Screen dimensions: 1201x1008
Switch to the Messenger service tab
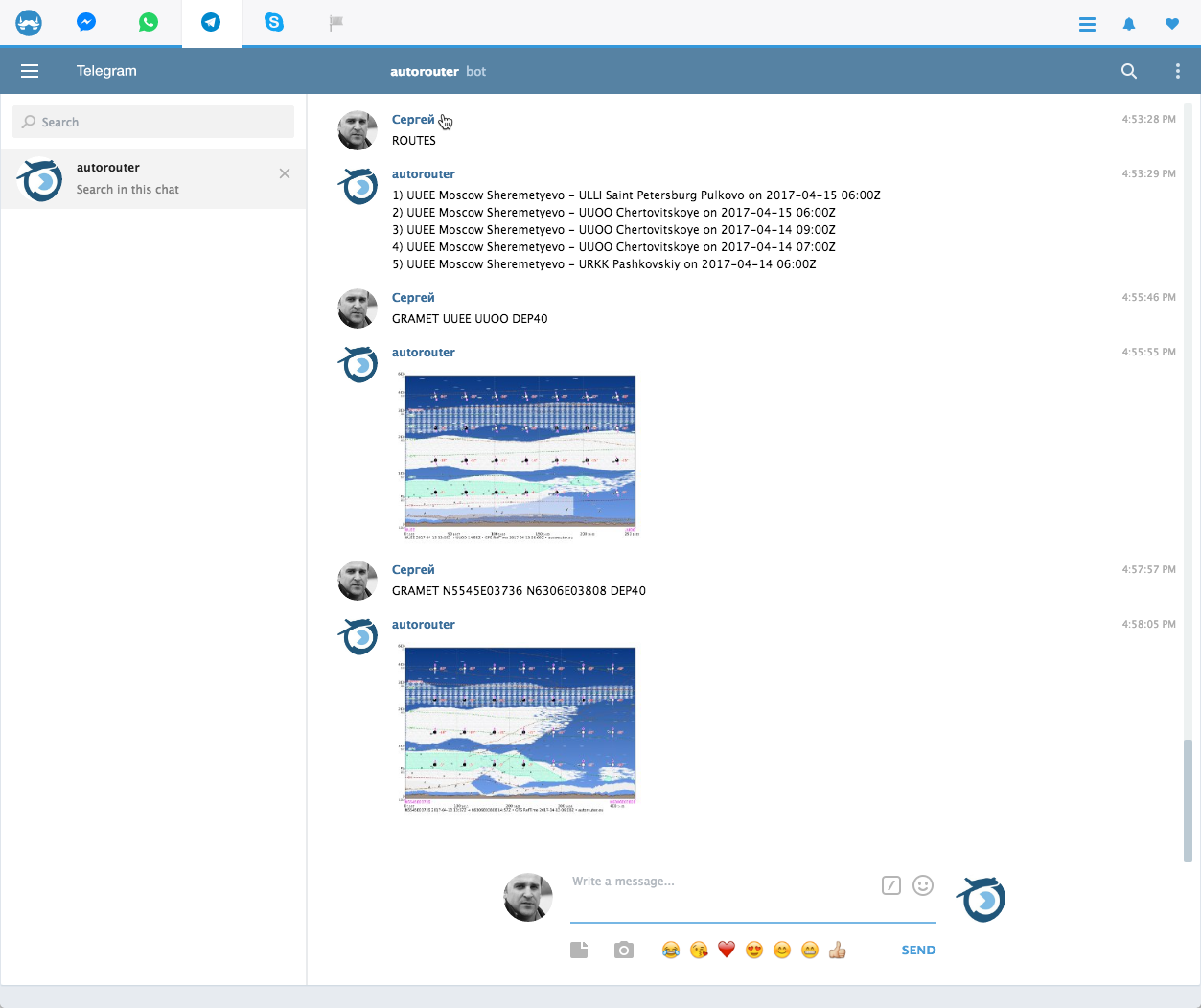[86, 22]
